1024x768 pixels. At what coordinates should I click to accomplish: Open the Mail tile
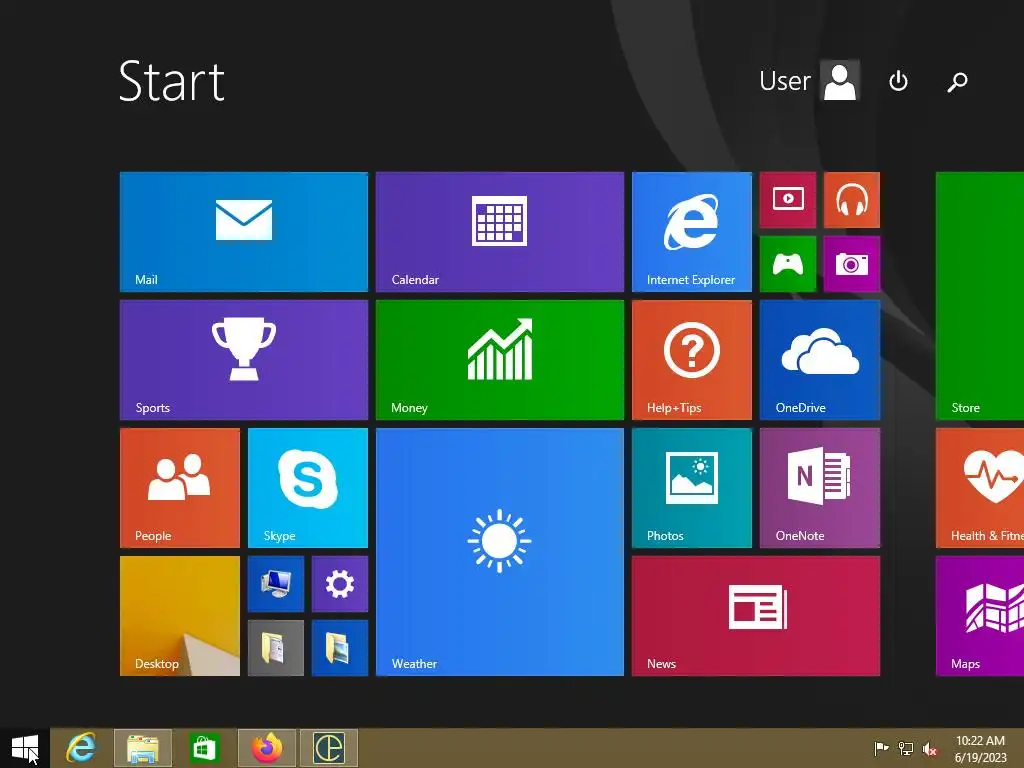[244, 232]
